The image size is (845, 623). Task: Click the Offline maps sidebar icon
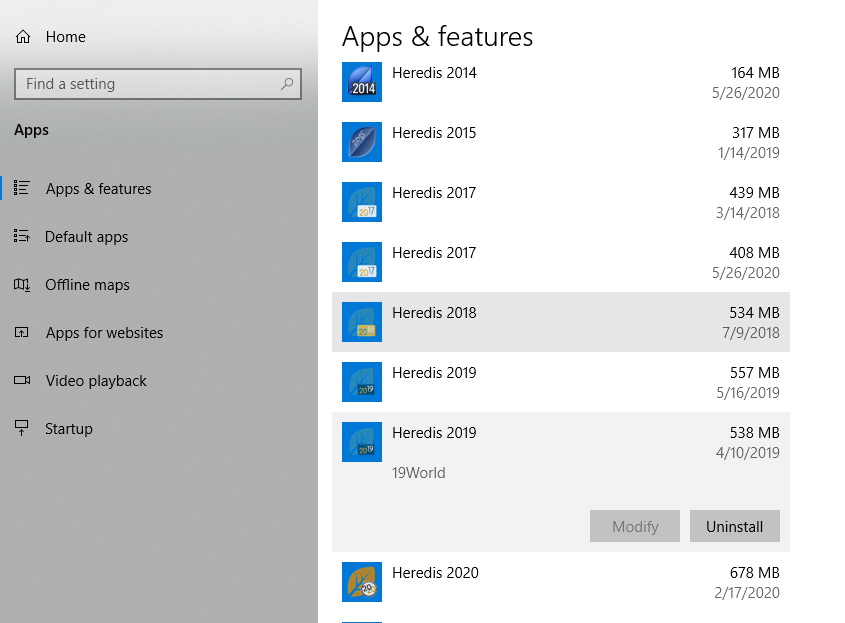[x=22, y=285]
